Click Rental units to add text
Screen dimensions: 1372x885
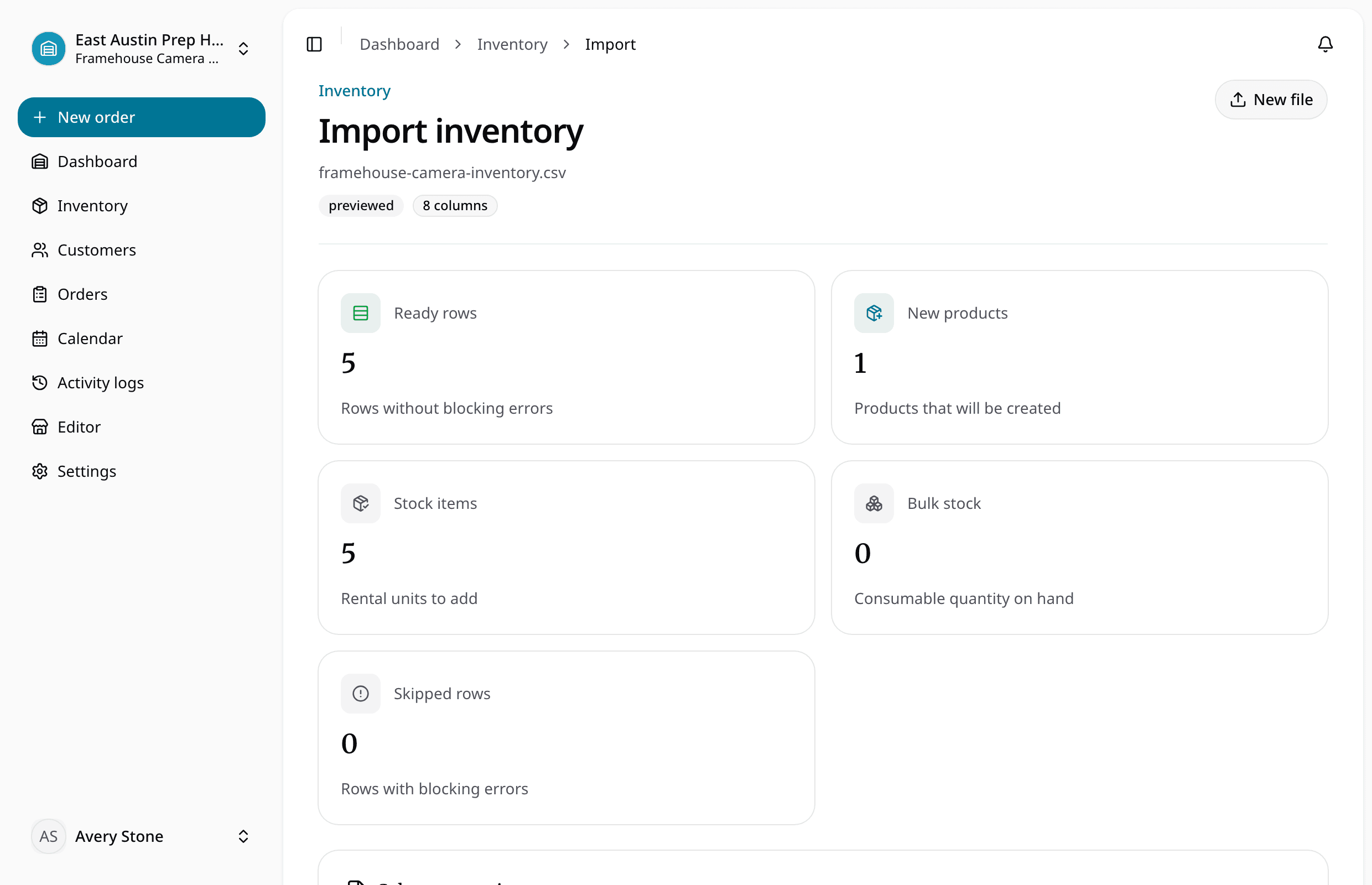click(409, 598)
